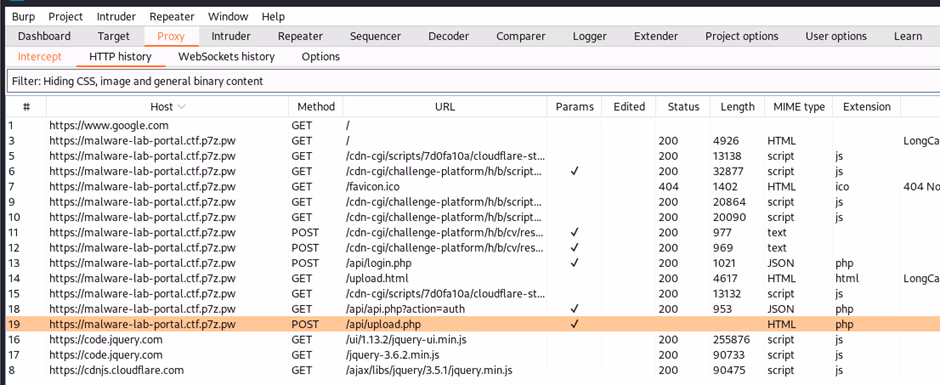Select POST request 11 with length 977

click(472, 233)
